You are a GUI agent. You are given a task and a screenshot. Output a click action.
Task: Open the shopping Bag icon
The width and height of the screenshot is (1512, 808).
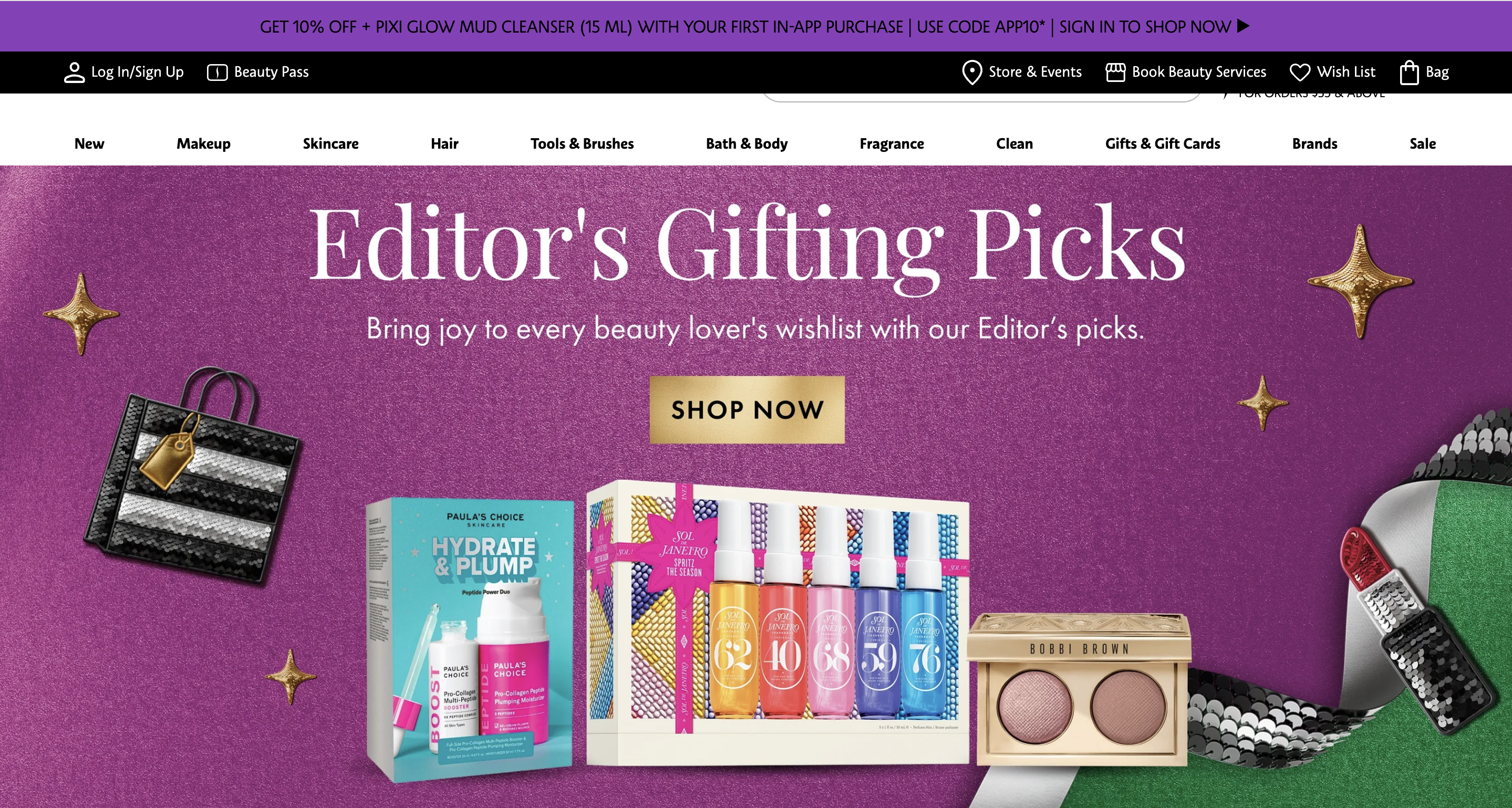(x=1409, y=72)
